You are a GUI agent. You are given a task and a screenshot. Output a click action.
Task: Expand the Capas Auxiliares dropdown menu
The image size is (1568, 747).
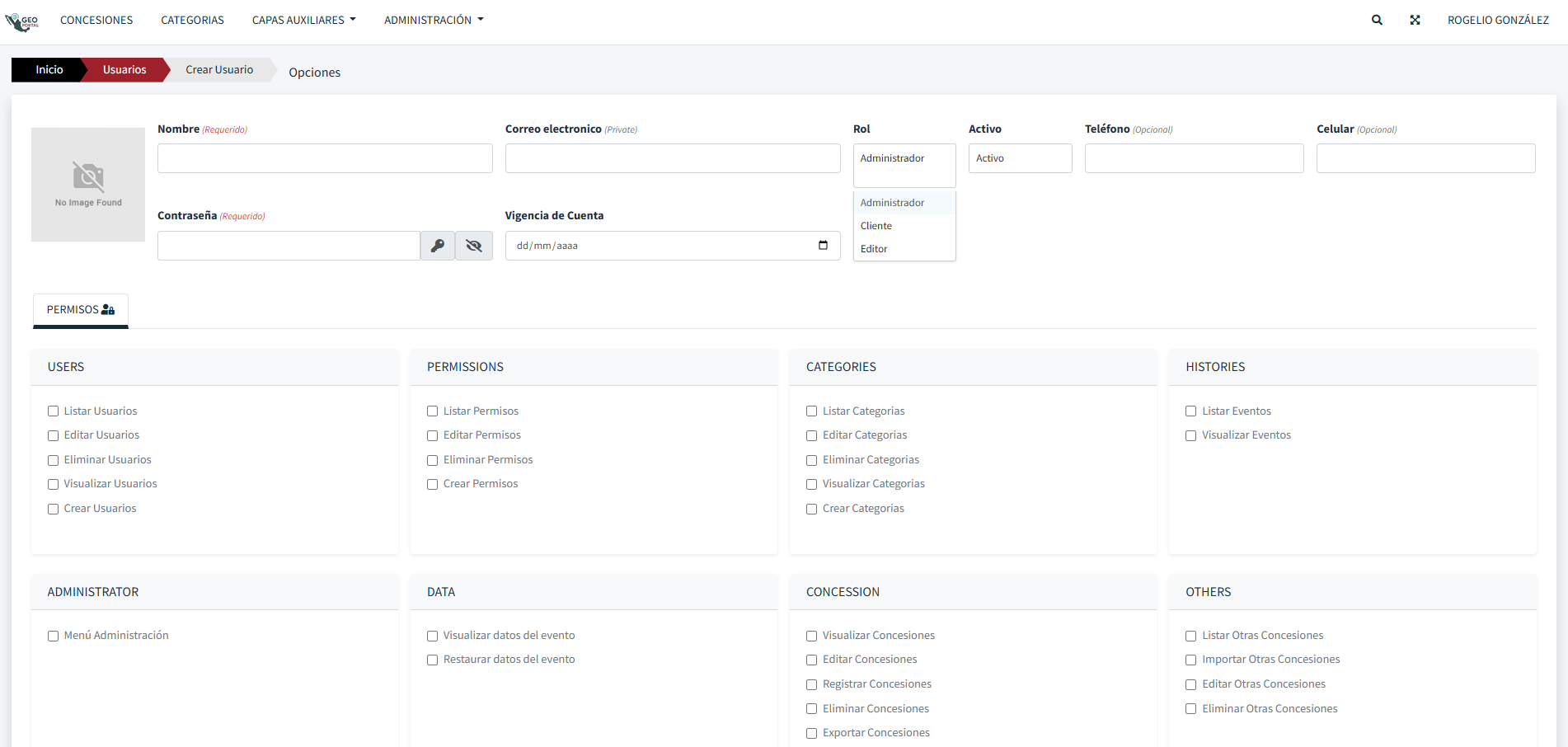(x=303, y=20)
